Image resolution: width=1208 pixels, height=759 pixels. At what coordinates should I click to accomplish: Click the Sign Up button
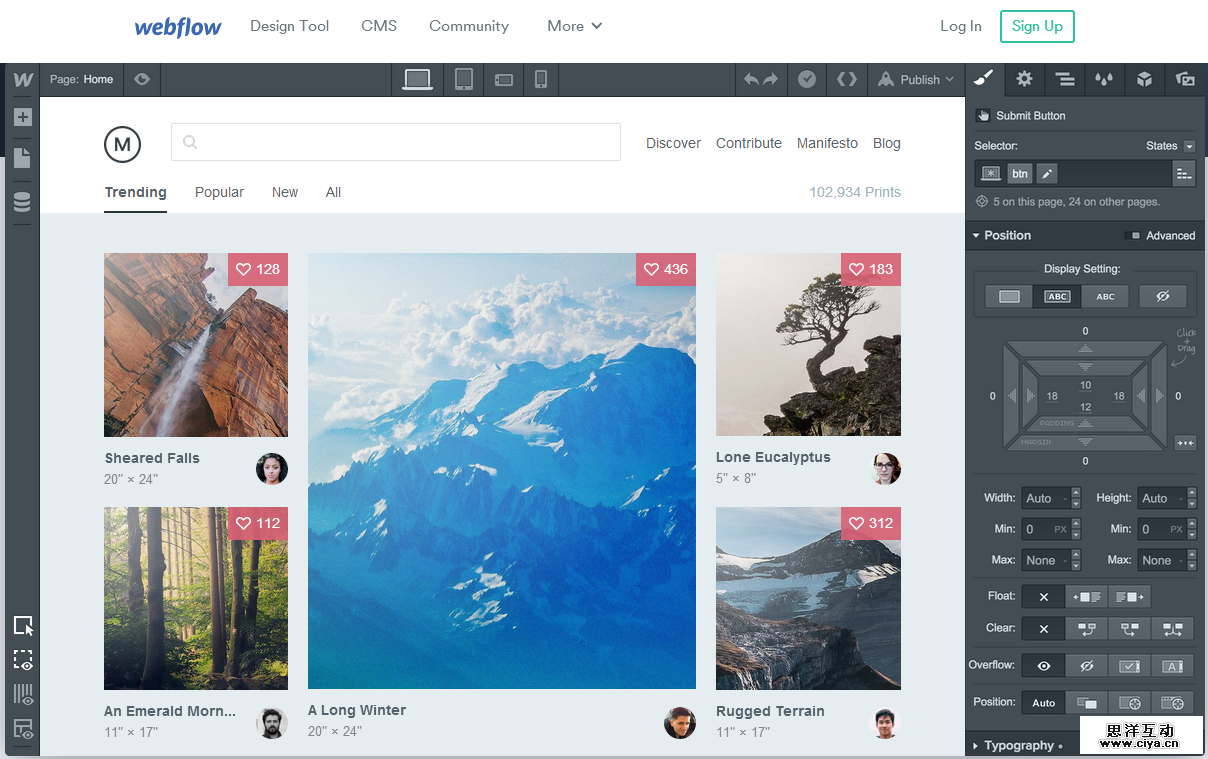point(1037,26)
